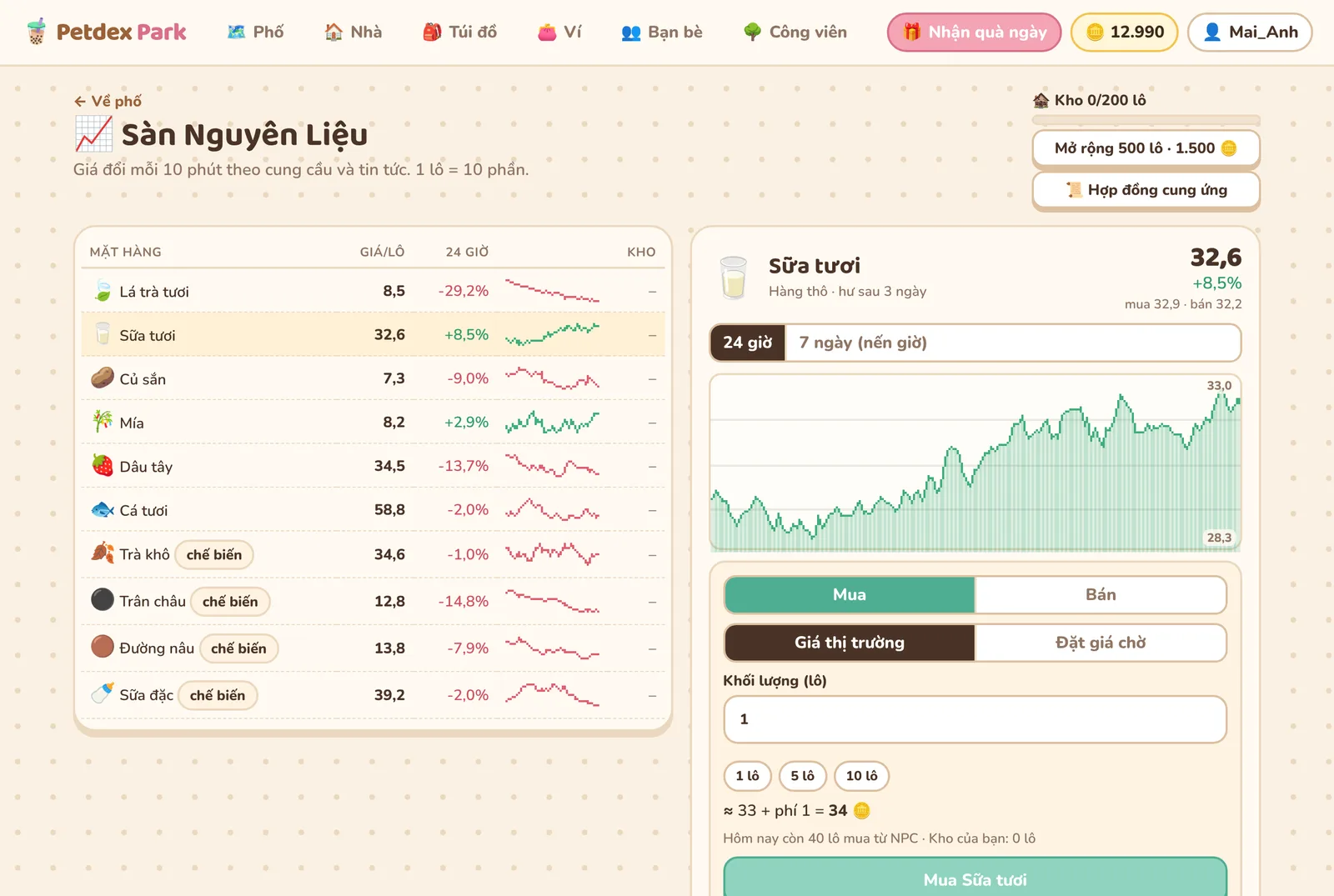Open Túi đồ inventory
The image size is (1334, 896).
(x=460, y=32)
